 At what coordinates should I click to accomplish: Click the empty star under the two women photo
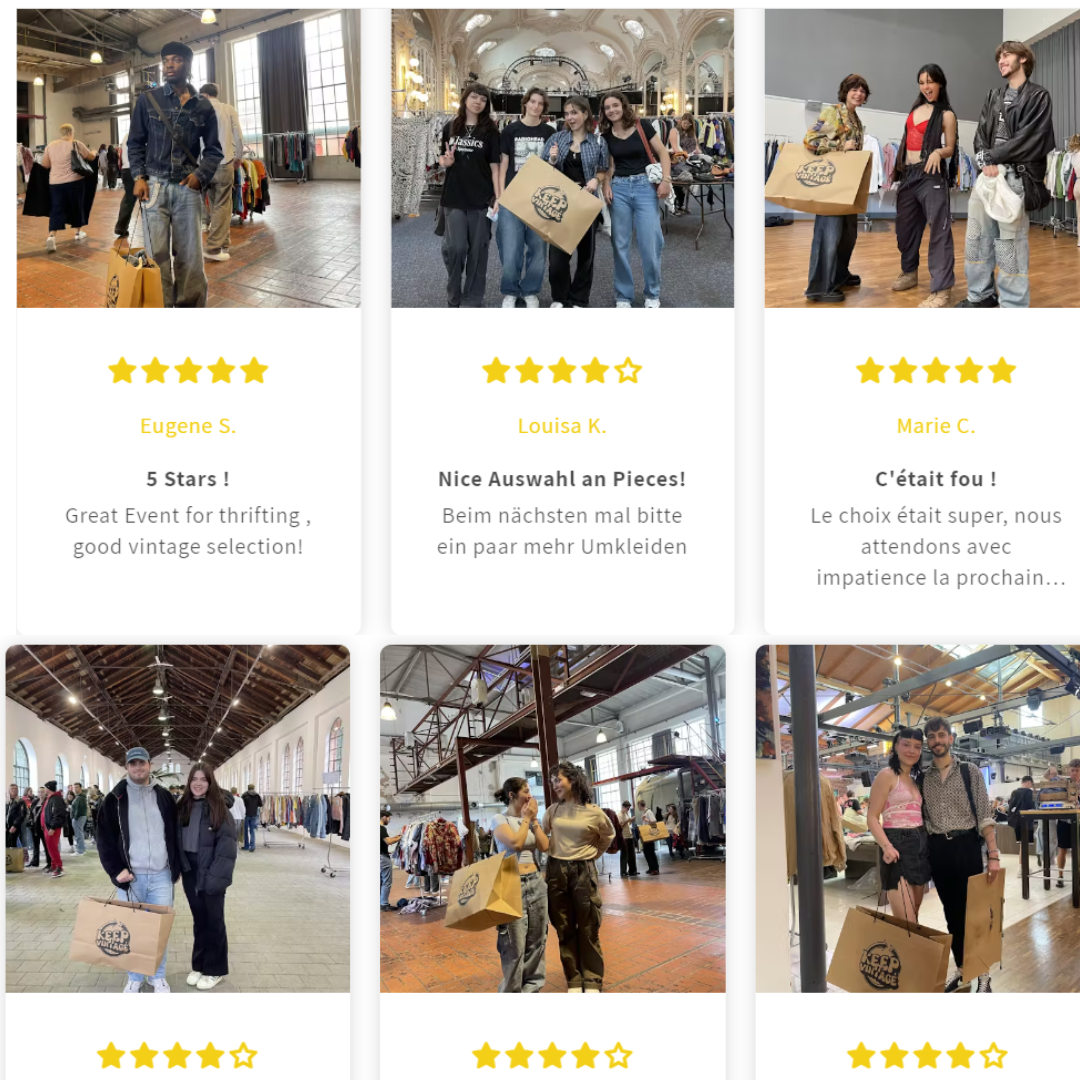coord(618,1055)
